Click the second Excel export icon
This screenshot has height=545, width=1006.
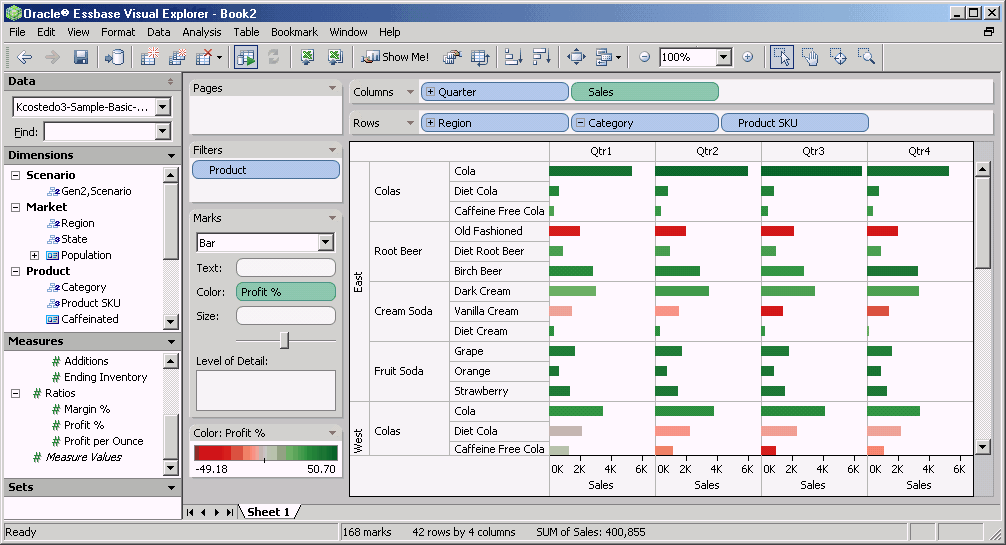pyautogui.click(x=335, y=57)
